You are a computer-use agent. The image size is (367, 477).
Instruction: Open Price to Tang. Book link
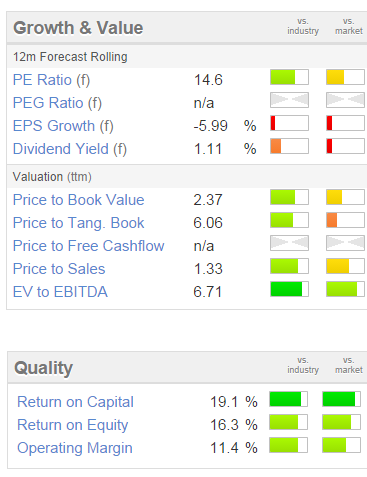(x=79, y=223)
